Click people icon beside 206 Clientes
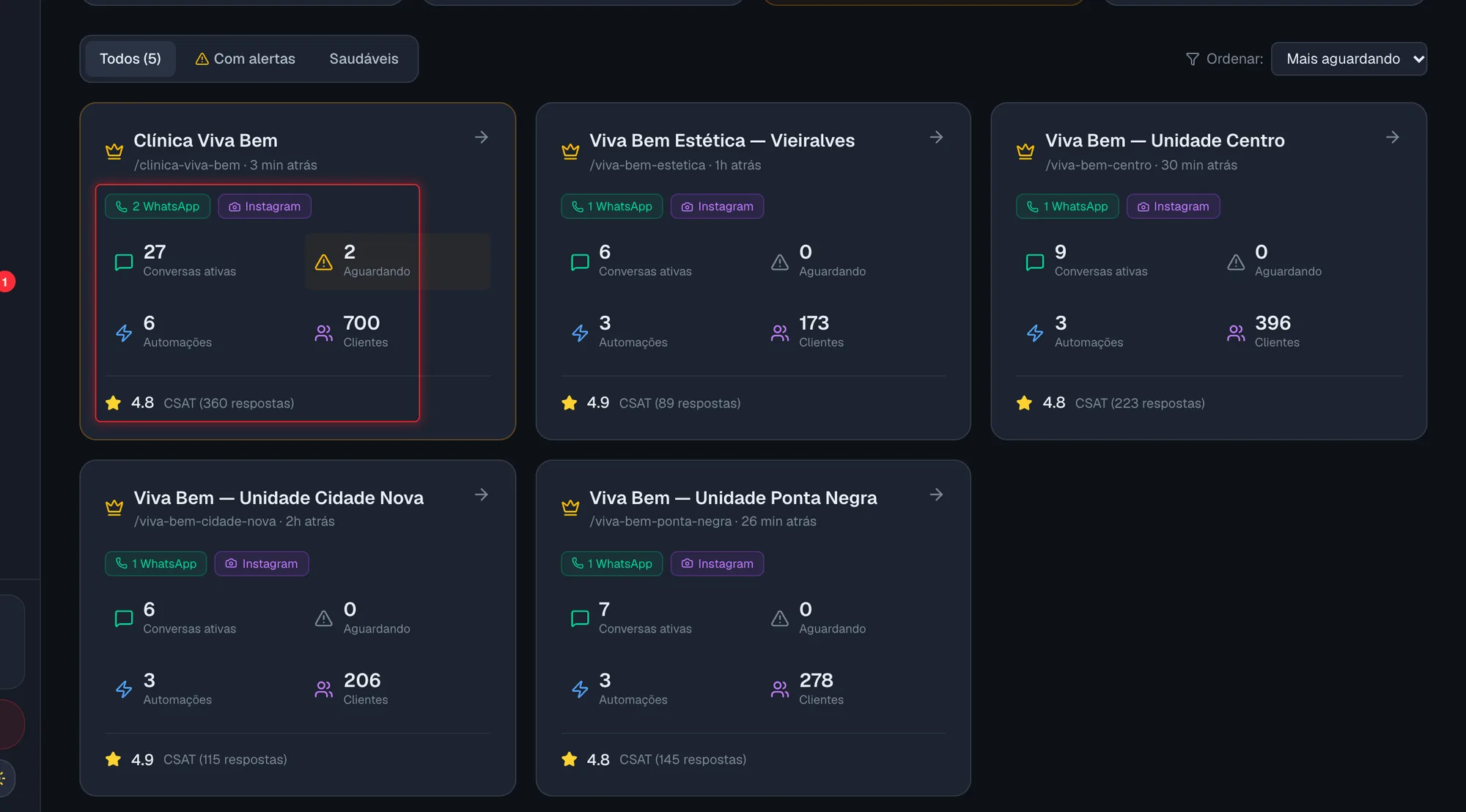The height and width of the screenshot is (812, 1466). click(x=324, y=689)
